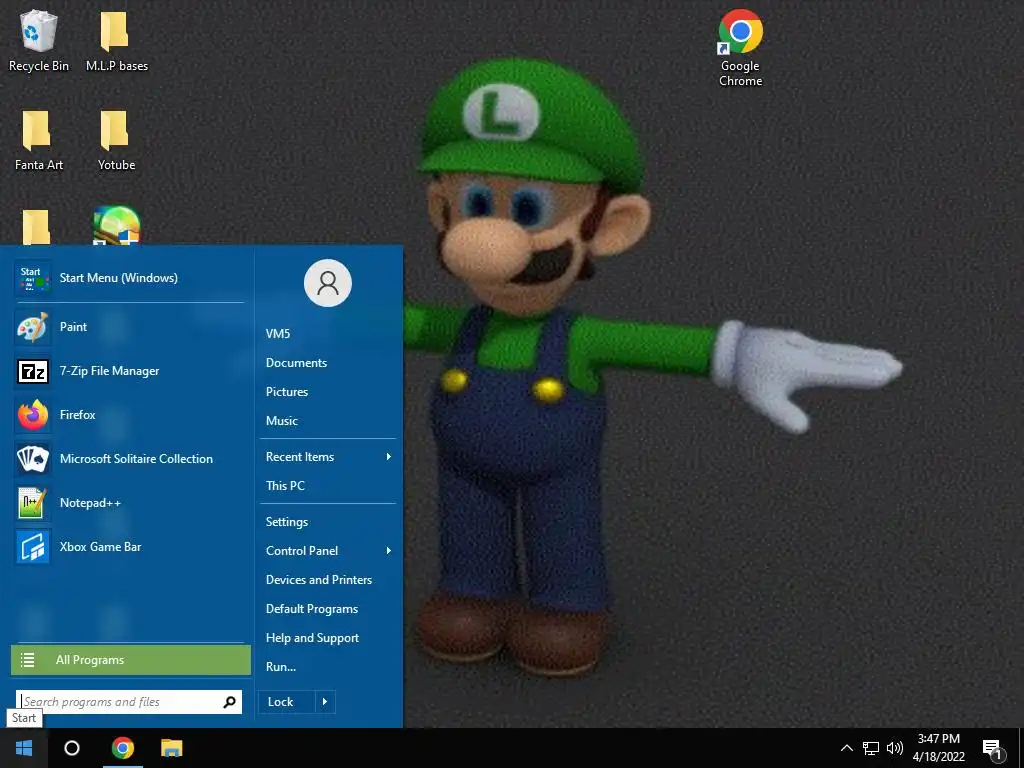
Task: Launch Paint from the start menu
Action: coord(131,327)
